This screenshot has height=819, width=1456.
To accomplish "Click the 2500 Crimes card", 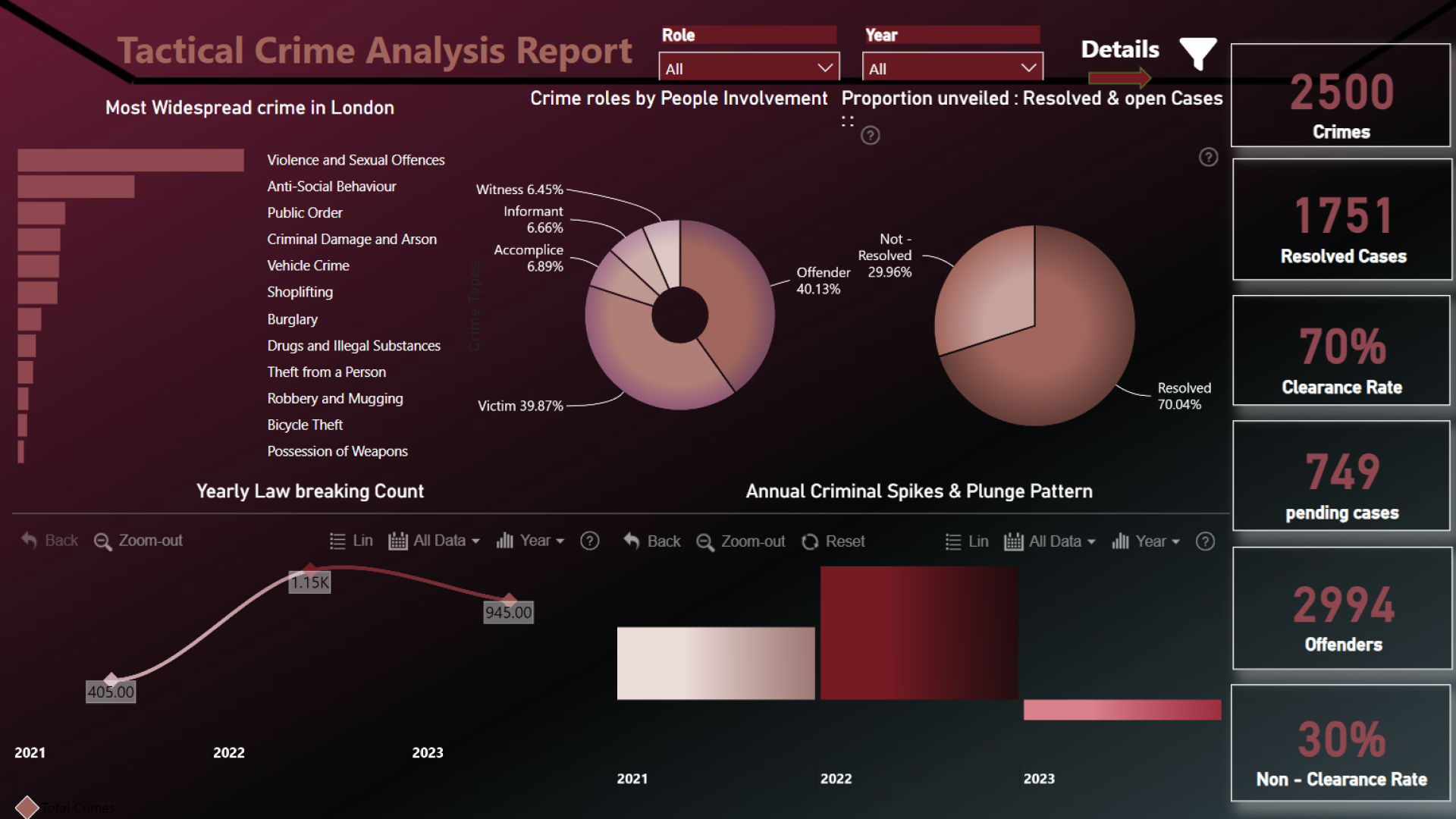I will click(x=1341, y=95).
